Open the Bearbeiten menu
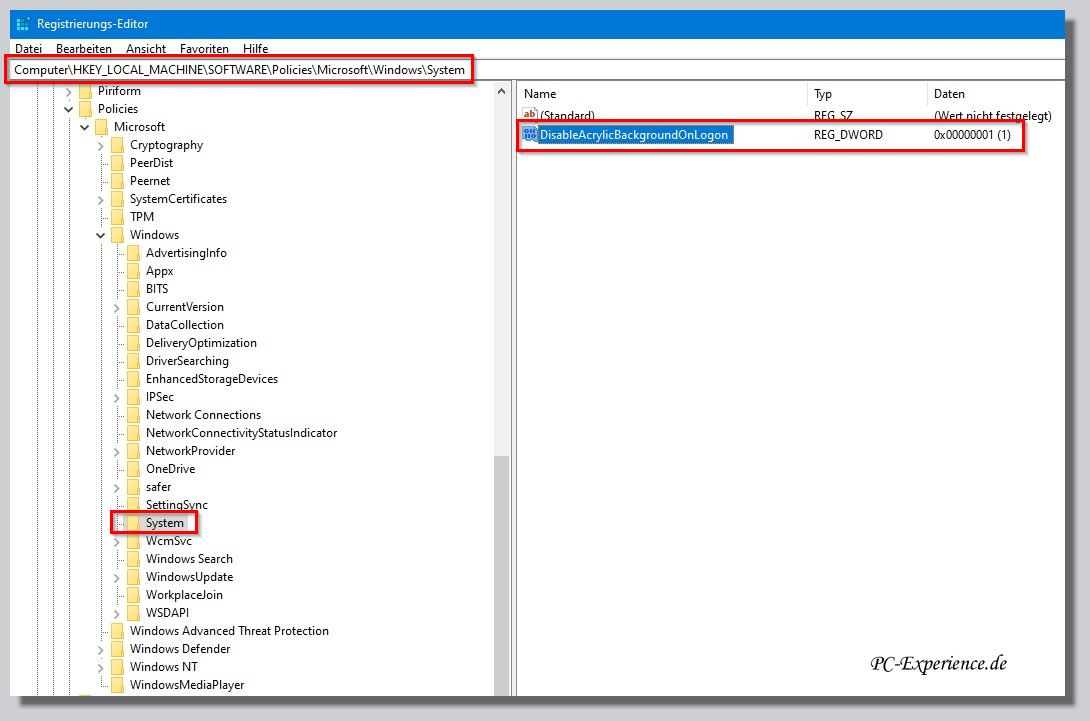 coord(84,48)
